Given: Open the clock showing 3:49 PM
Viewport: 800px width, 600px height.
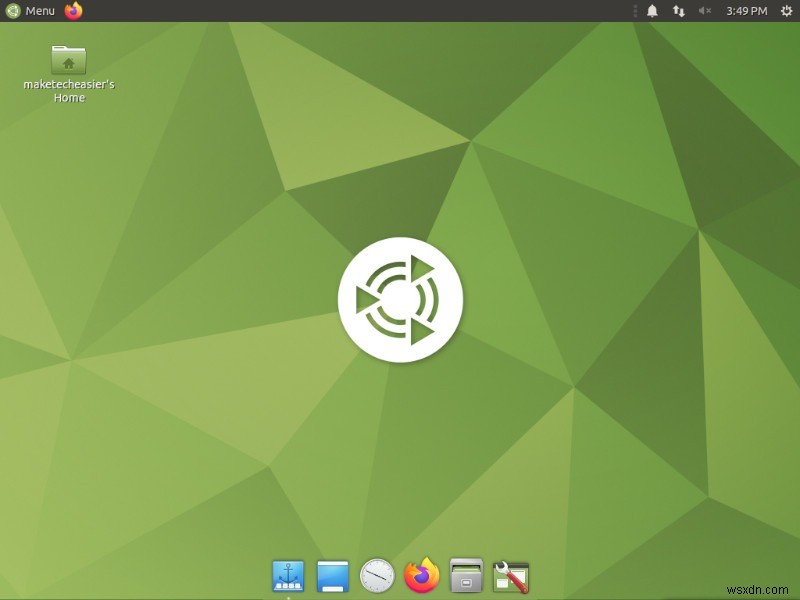Looking at the screenshot, I should click(x=746, y=11).
